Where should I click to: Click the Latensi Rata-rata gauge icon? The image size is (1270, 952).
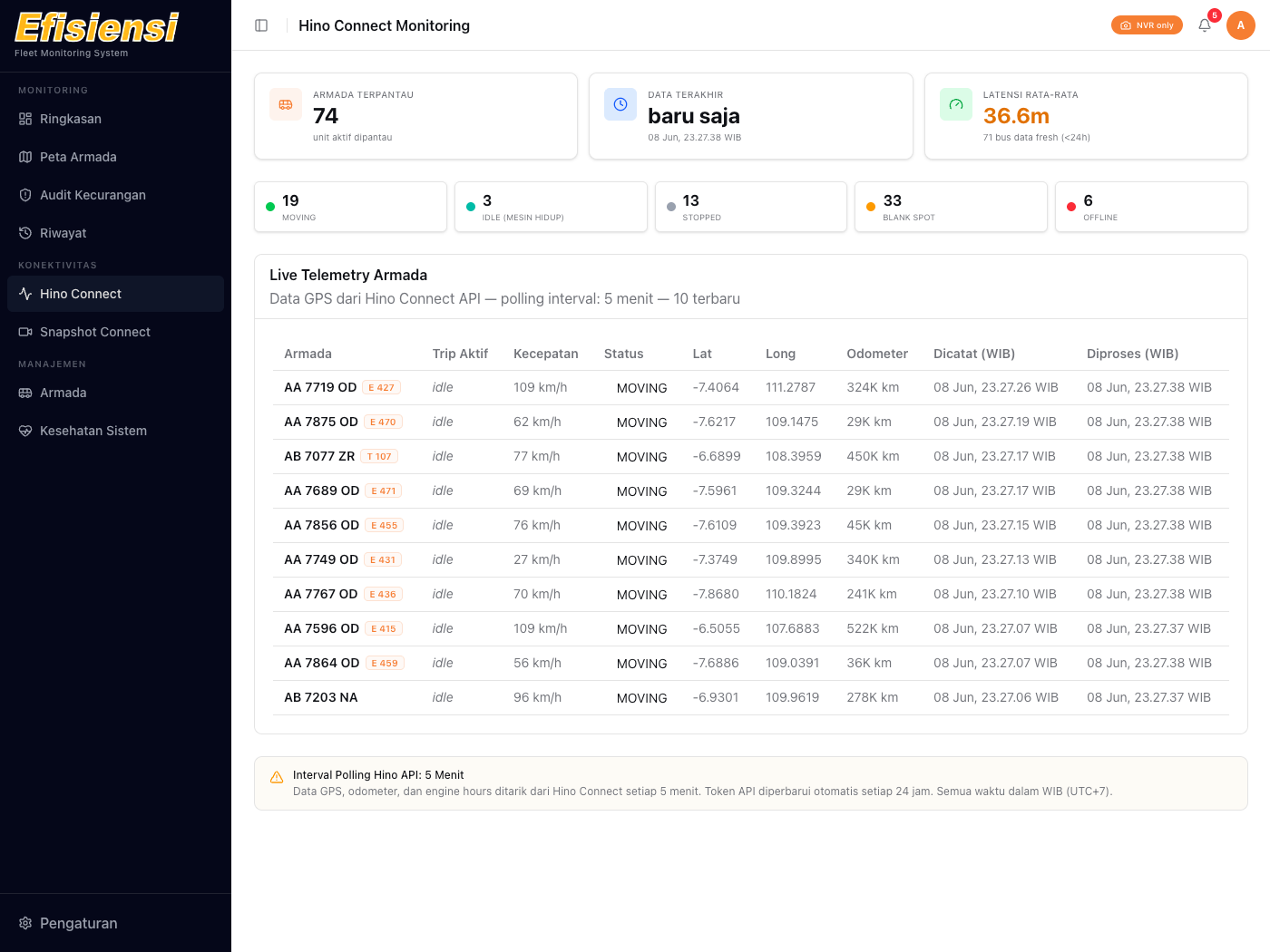click(x=956, y=104)
